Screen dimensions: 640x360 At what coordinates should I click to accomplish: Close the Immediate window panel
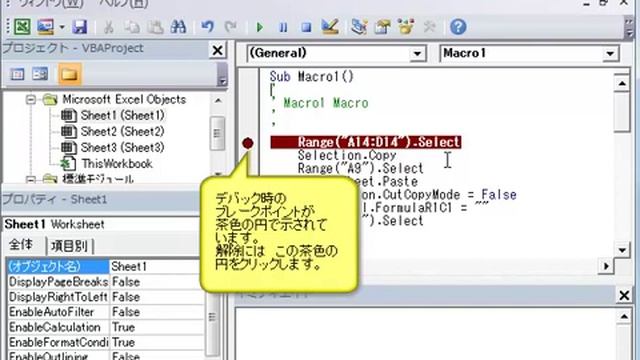[624, 295]
